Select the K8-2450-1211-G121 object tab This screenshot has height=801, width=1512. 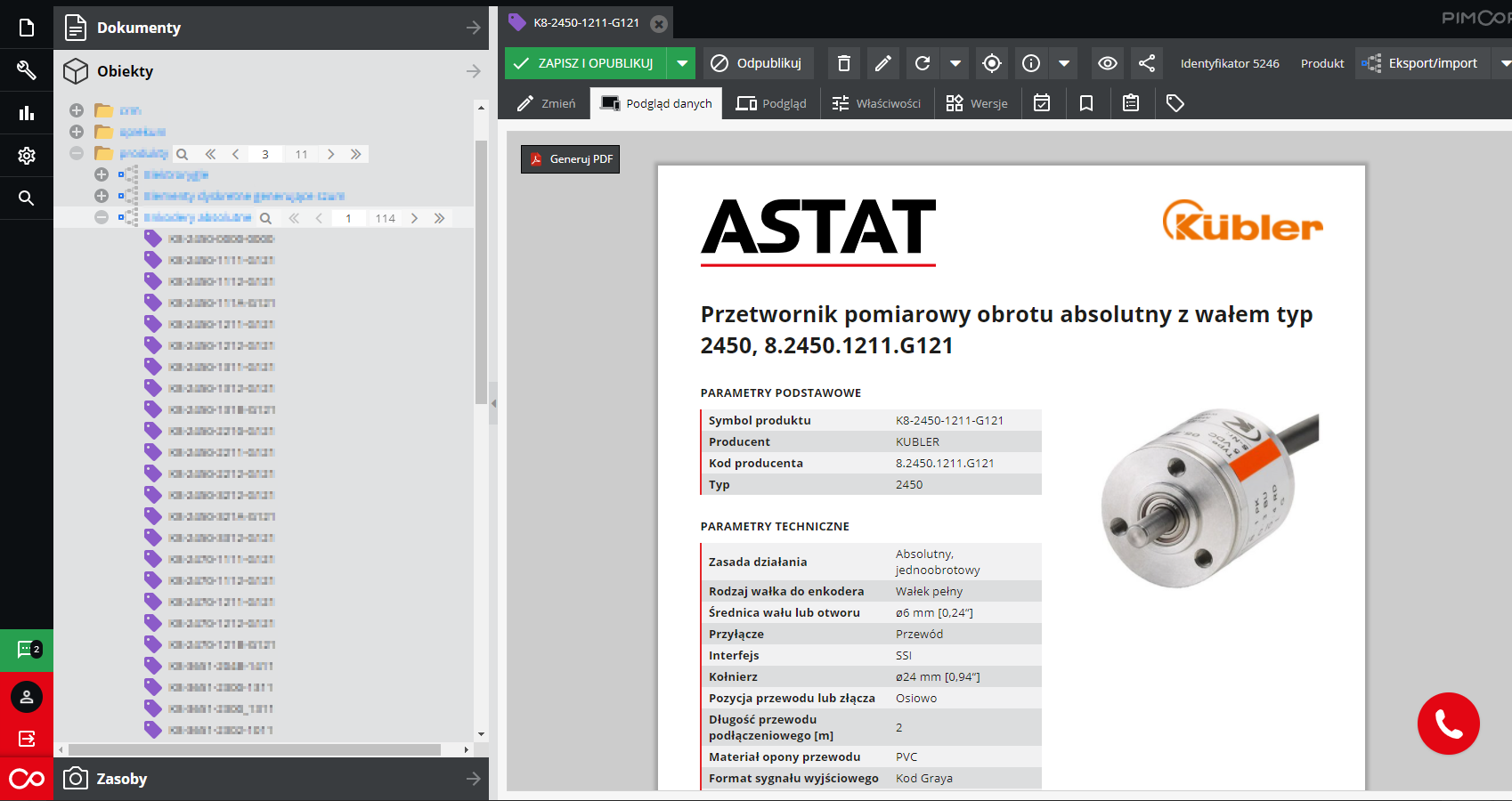tap(586, 23)
